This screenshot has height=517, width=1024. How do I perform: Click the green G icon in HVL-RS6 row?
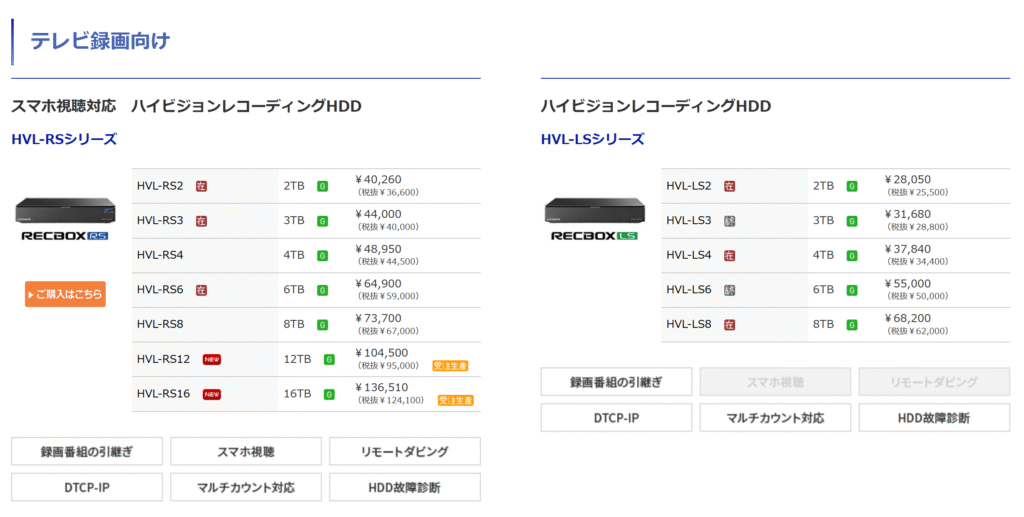pyautogui.click(x=323, y=290)
